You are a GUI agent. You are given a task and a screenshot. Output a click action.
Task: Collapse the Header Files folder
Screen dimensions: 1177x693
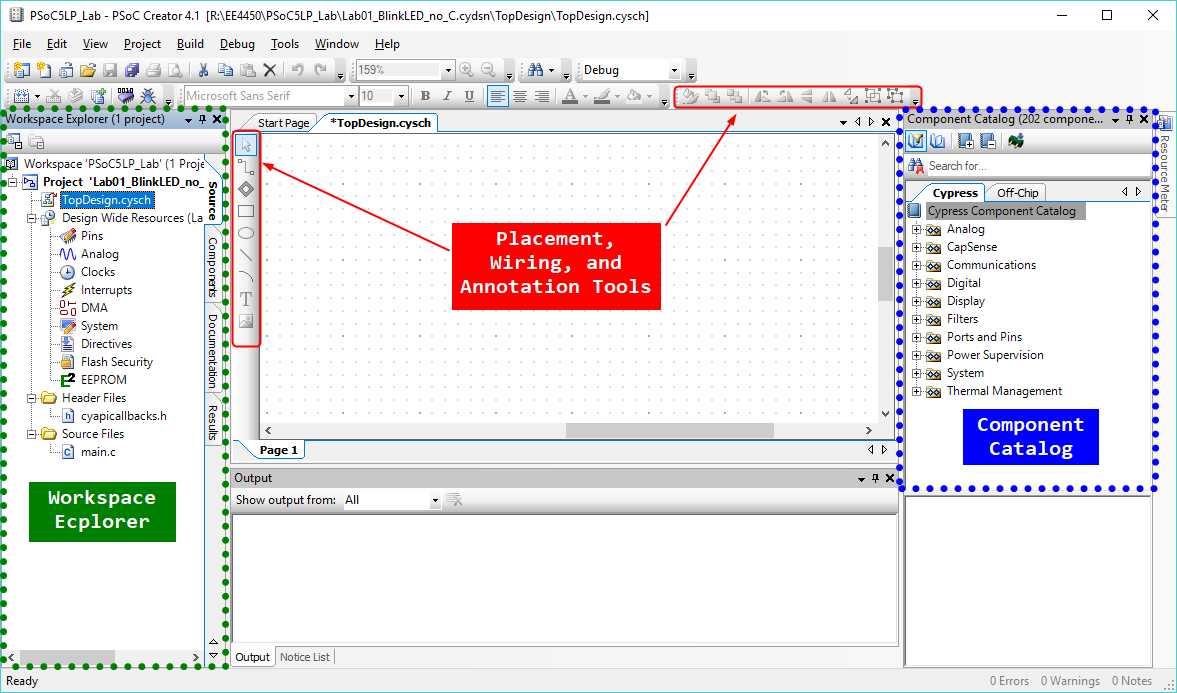(x=32, y=398)
